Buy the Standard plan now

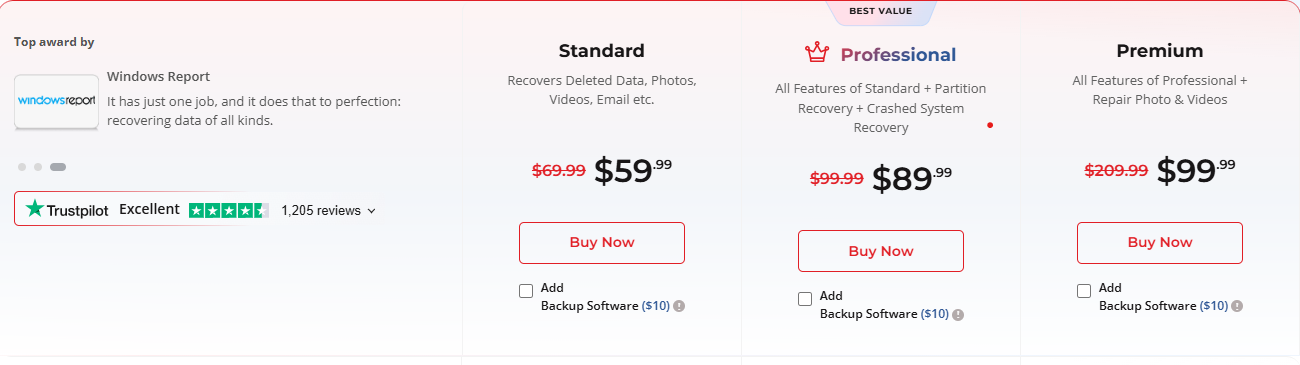pyautogui.click(x=602, y=243)
